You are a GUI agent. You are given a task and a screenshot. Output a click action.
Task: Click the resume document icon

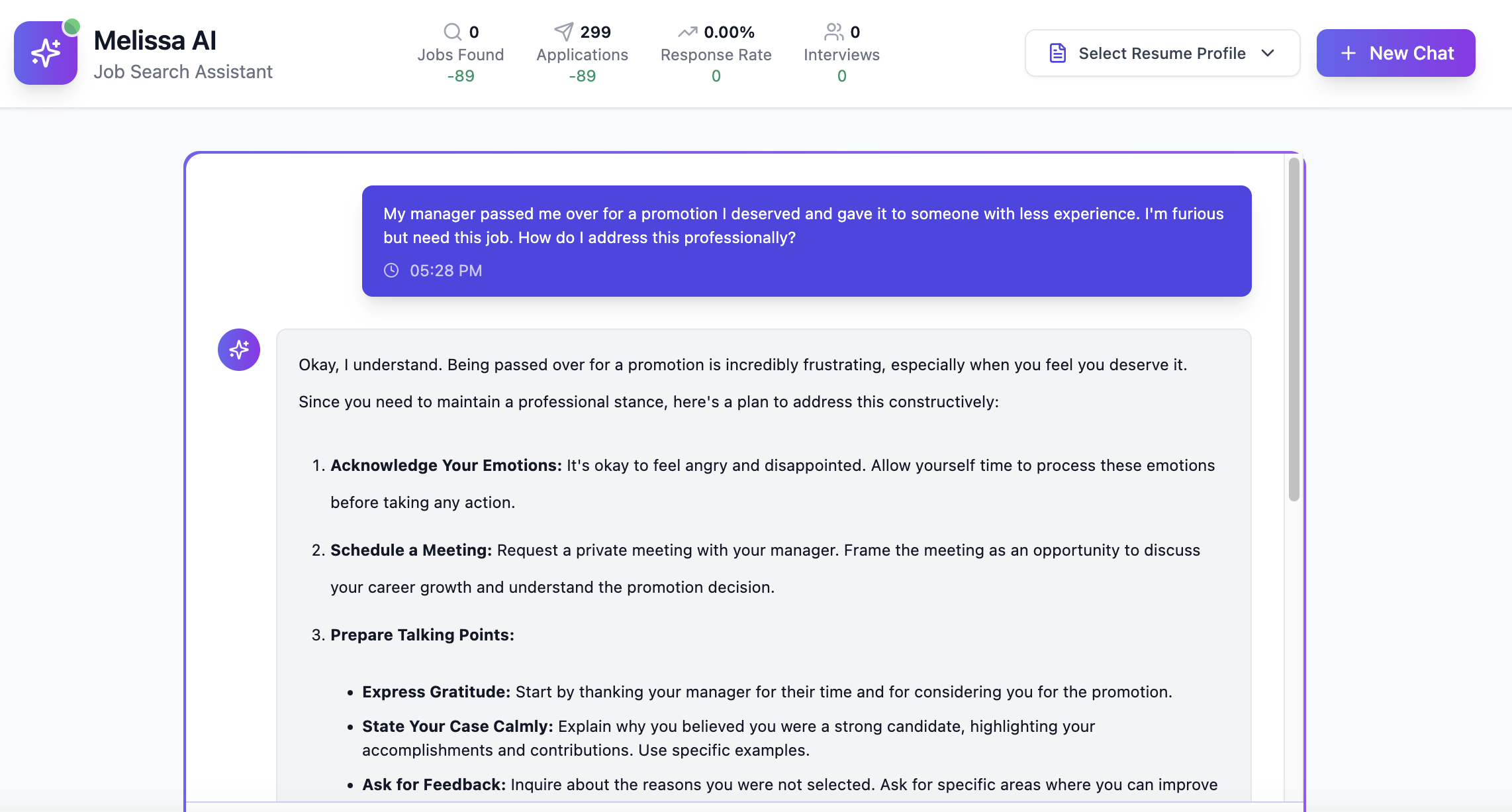[x=1058, y=53]
